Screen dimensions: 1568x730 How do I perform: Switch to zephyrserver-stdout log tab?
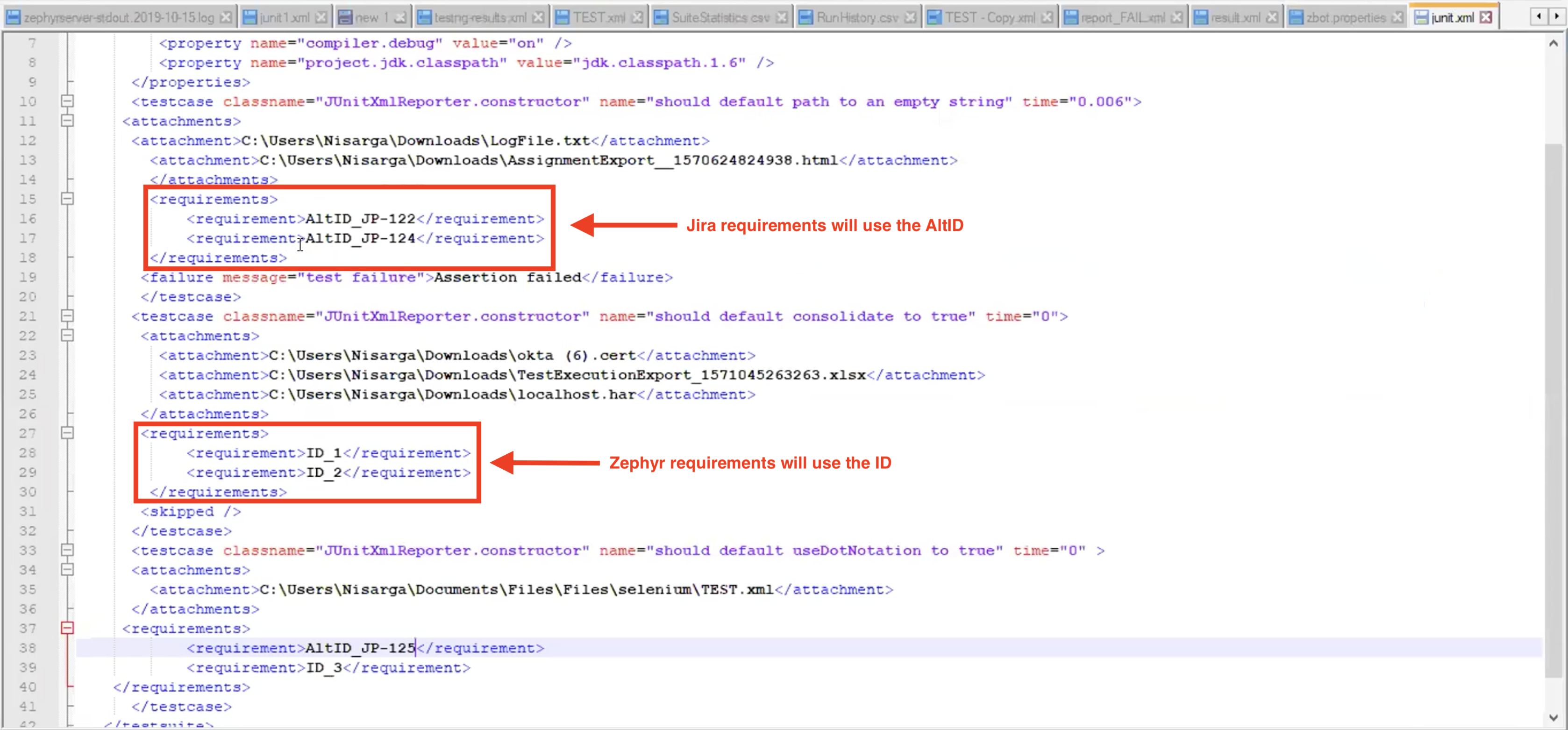(119, 18)
